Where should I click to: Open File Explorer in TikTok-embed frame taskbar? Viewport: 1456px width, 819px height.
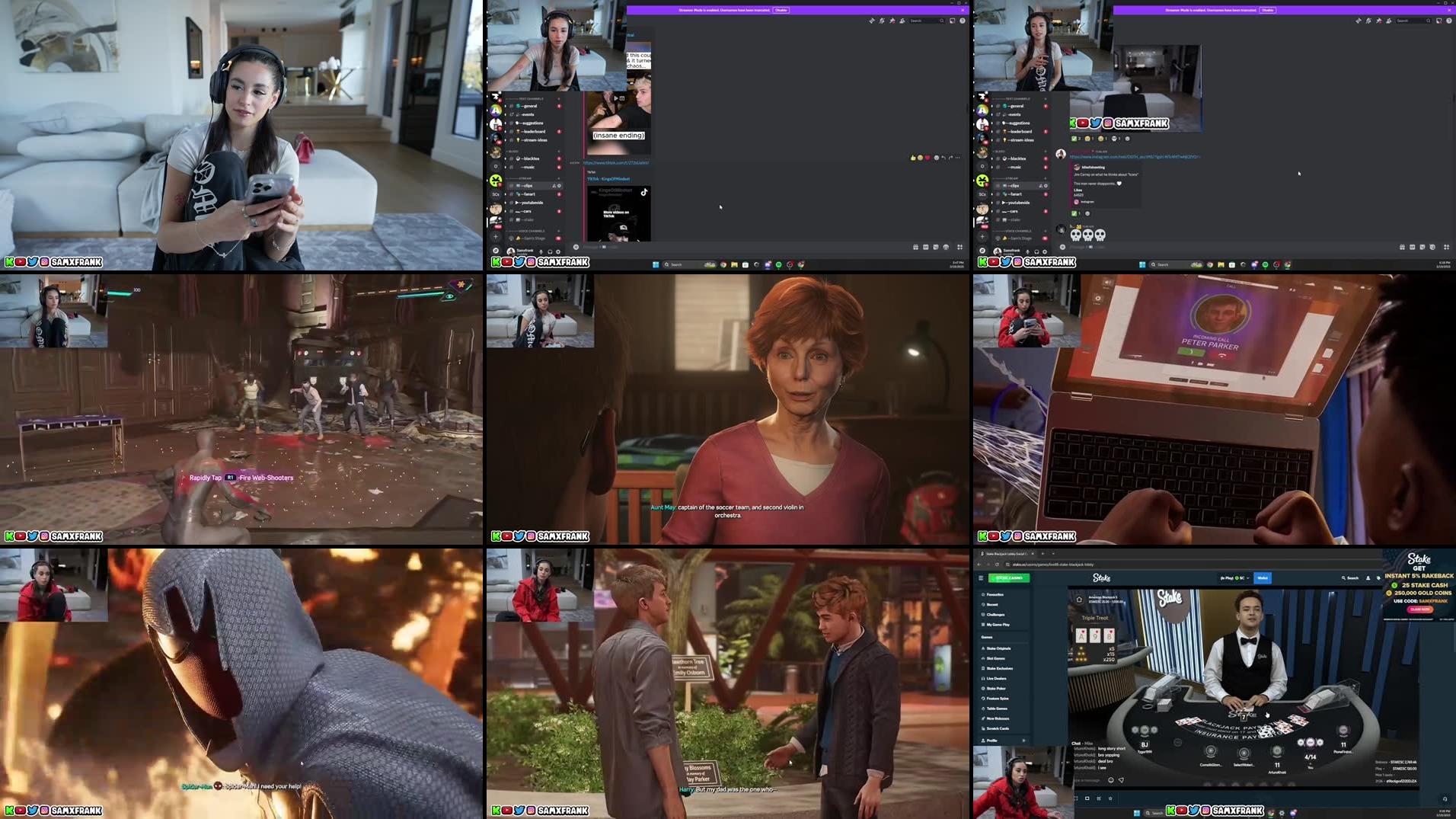(x=734, y=264)
